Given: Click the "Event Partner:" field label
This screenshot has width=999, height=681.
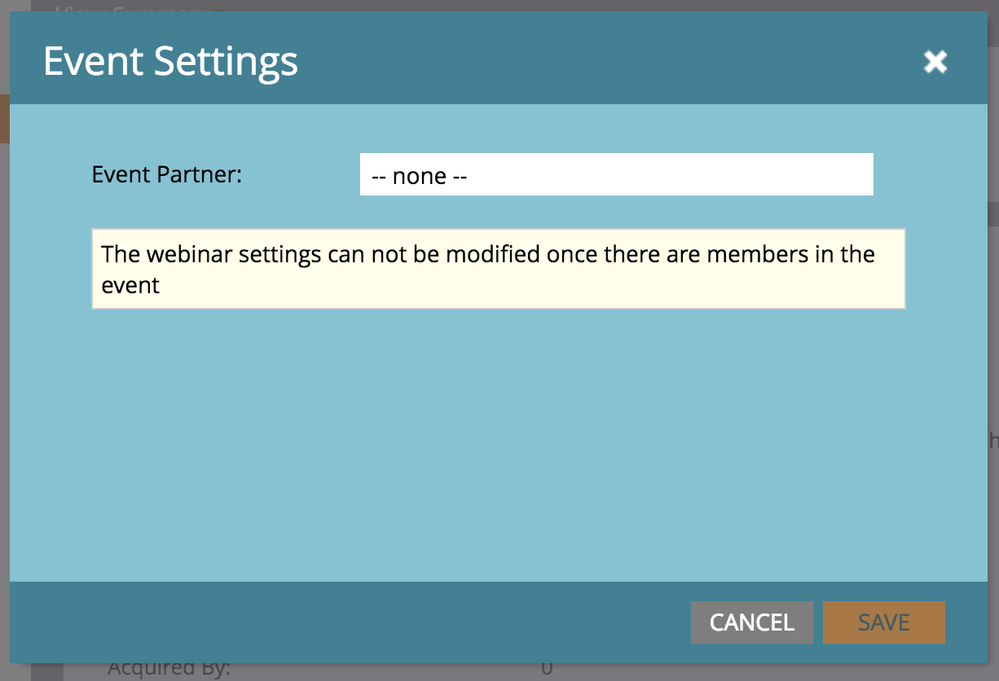Looking at the screenshot, I should pyautogui.click(x=167, y=174).
